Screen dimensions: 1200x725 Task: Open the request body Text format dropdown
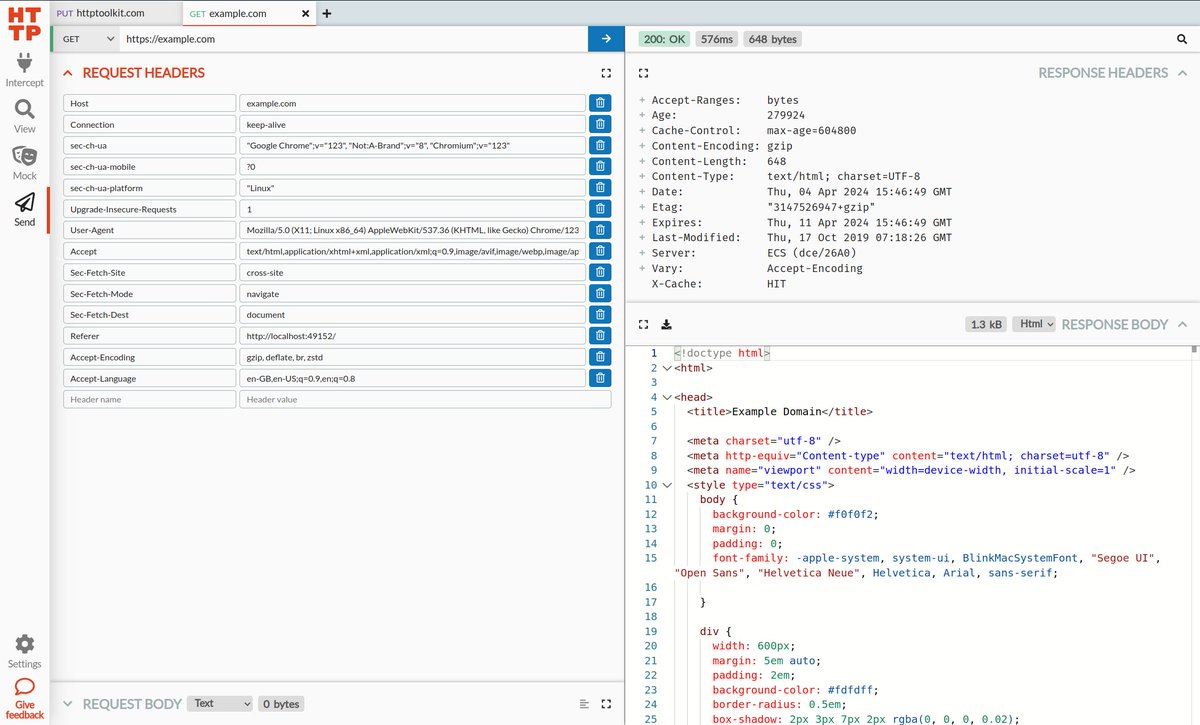pos(220,704)
